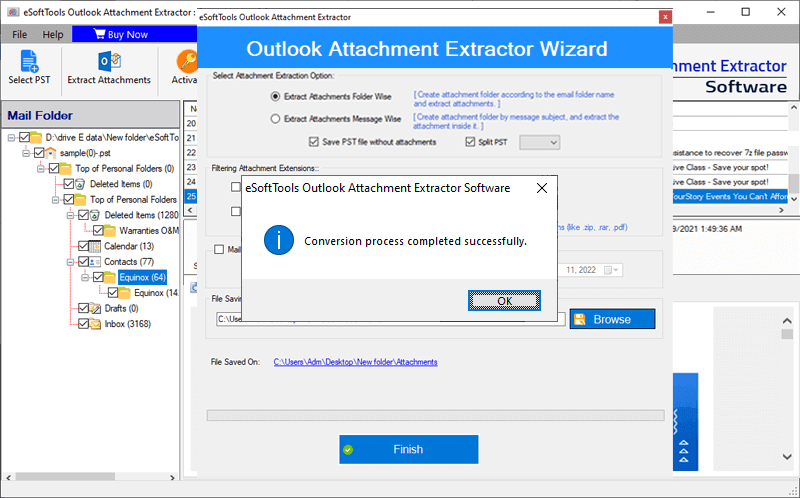The width and height of the screenshot is (800, 498).
Task: Open the Help menu
Action: tap(53, 35)
